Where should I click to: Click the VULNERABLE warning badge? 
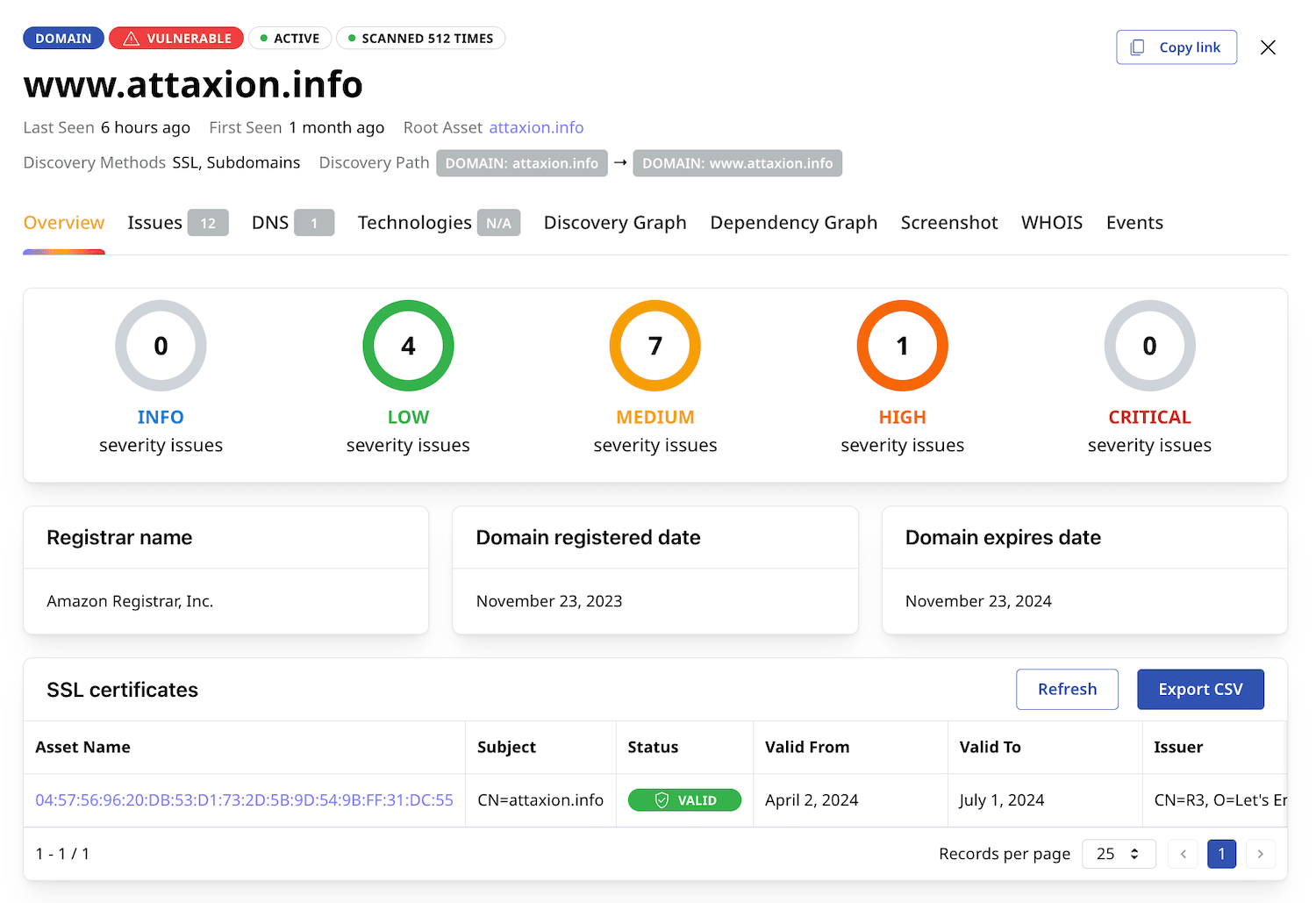point(176,39)
